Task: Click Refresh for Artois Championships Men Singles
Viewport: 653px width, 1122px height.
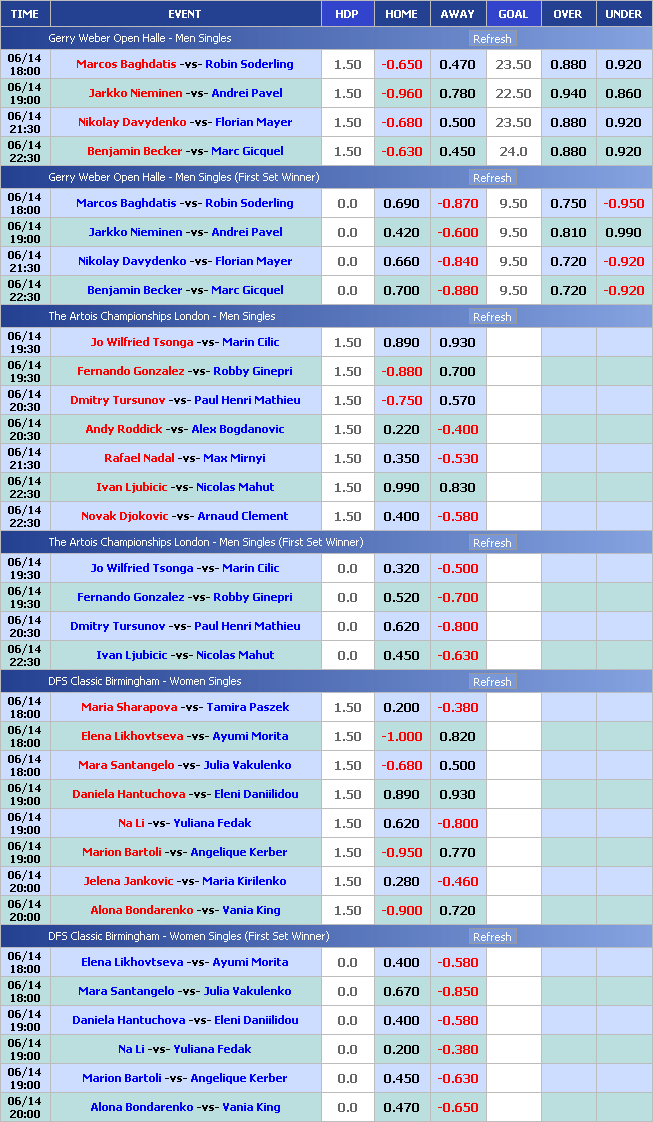Action: click(x=491, y=317)
